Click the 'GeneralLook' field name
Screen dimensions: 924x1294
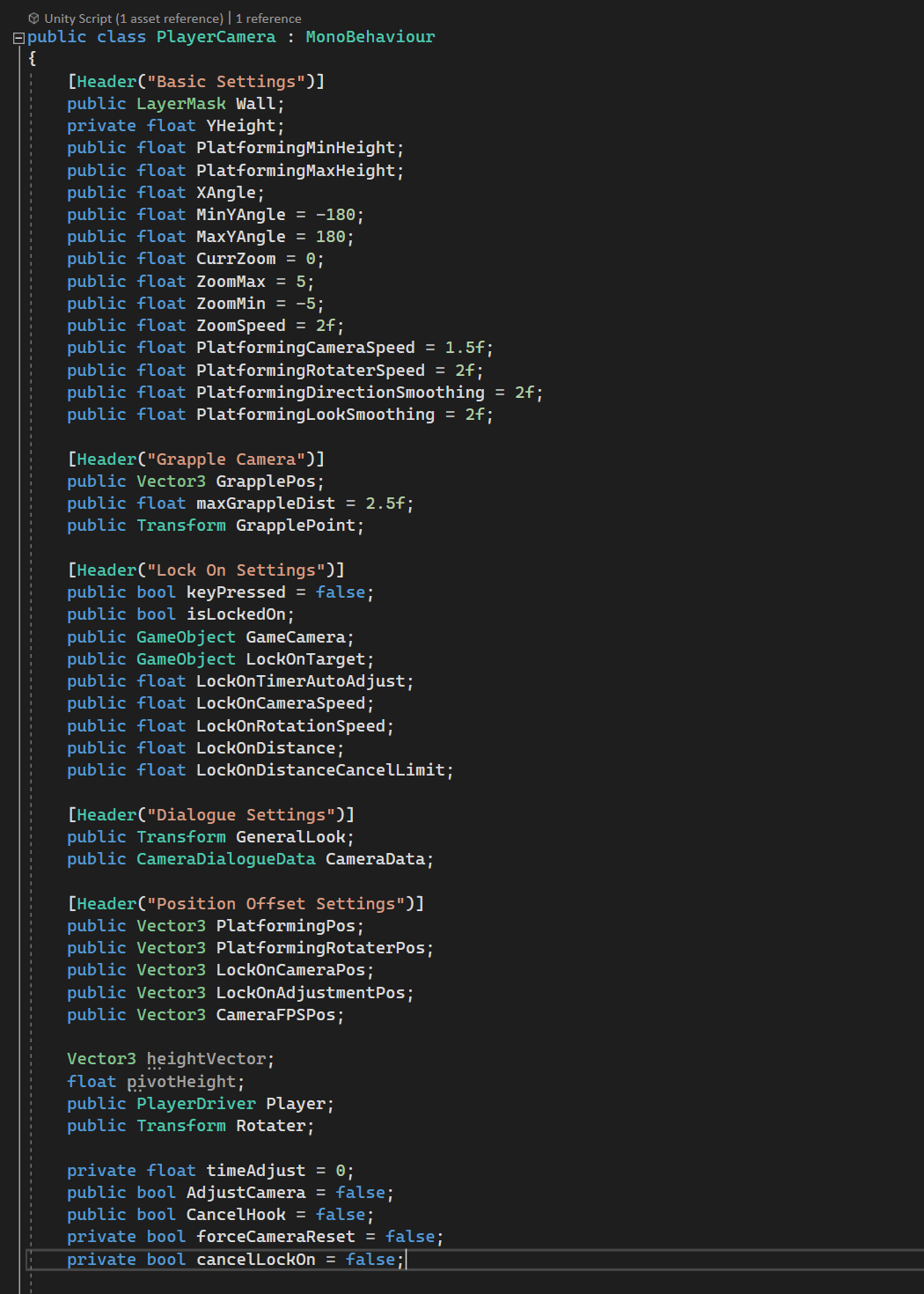pyautogui.click(x=290, y=837)
